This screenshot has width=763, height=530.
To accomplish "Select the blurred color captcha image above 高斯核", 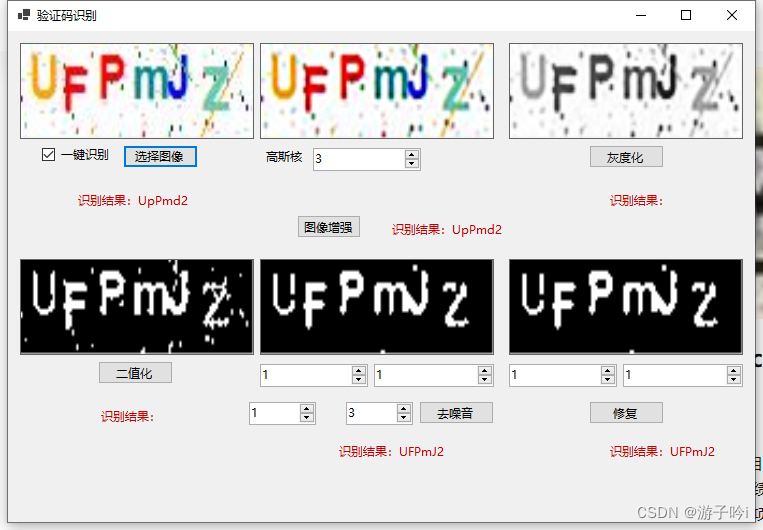I will [377, 91].
